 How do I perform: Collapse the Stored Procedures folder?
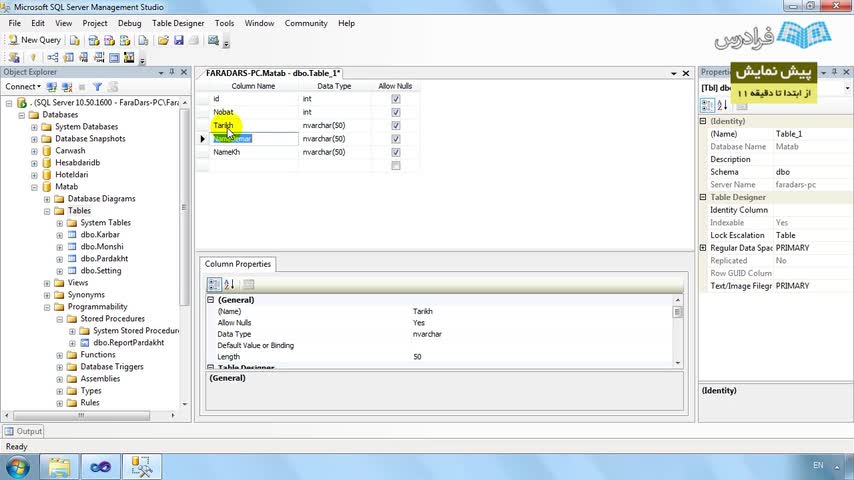tap(59, 319)
